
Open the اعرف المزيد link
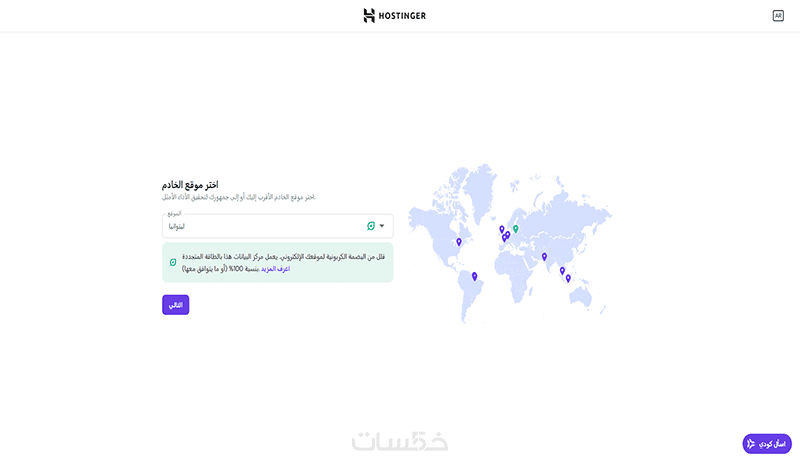pos(275,268)
